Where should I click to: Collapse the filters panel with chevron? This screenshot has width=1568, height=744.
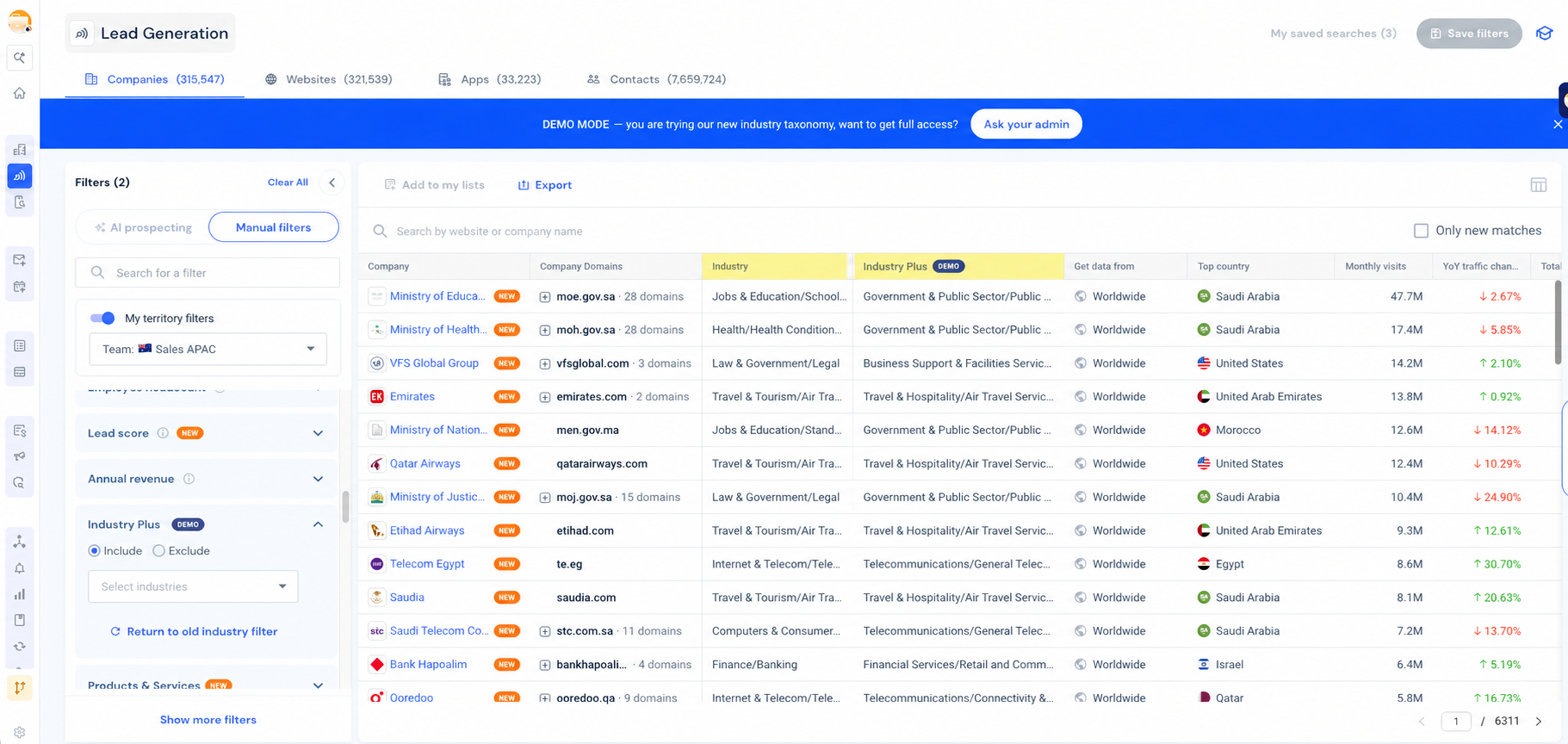pos(332,183)
